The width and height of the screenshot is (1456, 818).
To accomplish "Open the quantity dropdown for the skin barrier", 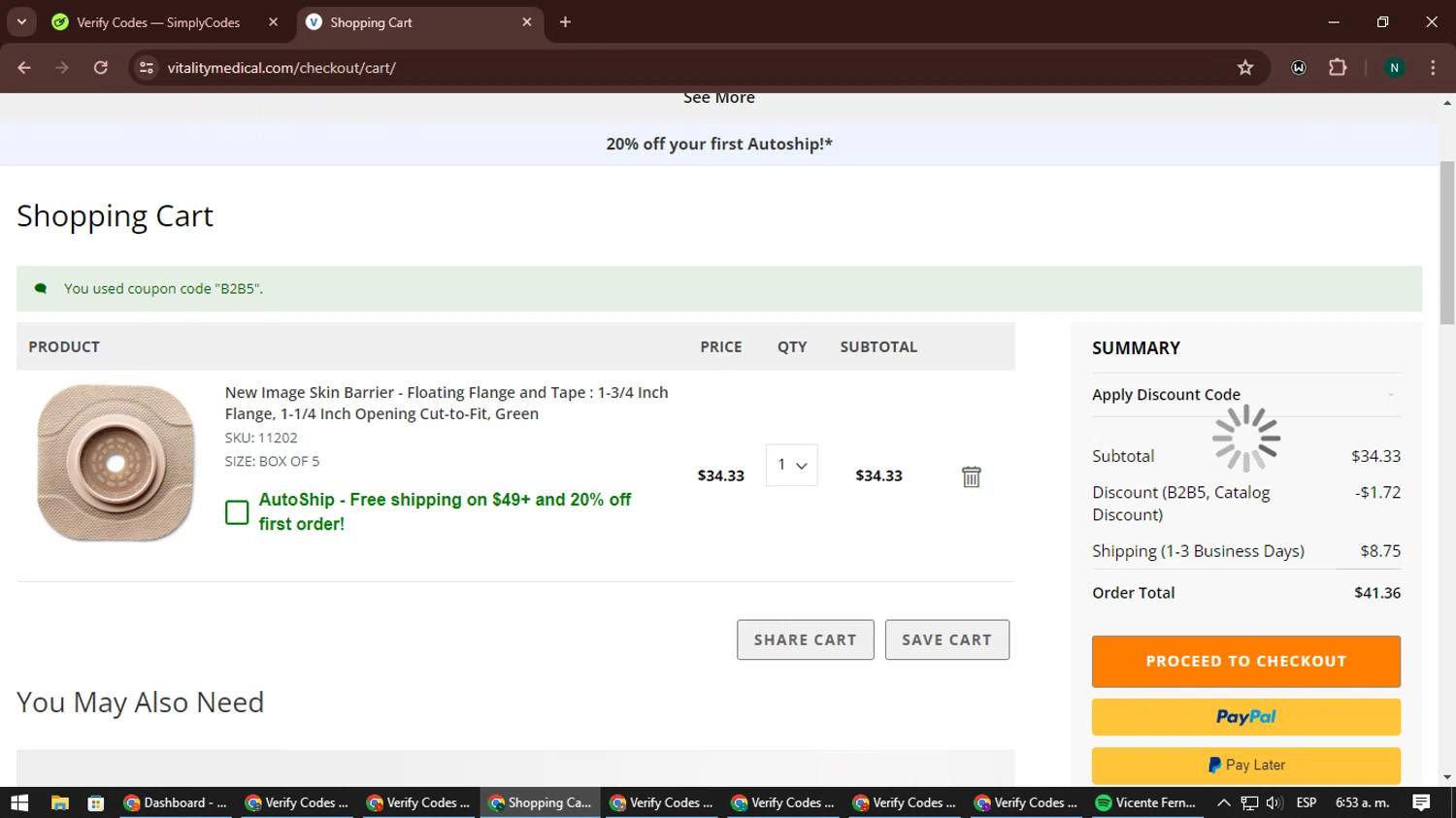I will pyautogui.click(x=792, y=465).
